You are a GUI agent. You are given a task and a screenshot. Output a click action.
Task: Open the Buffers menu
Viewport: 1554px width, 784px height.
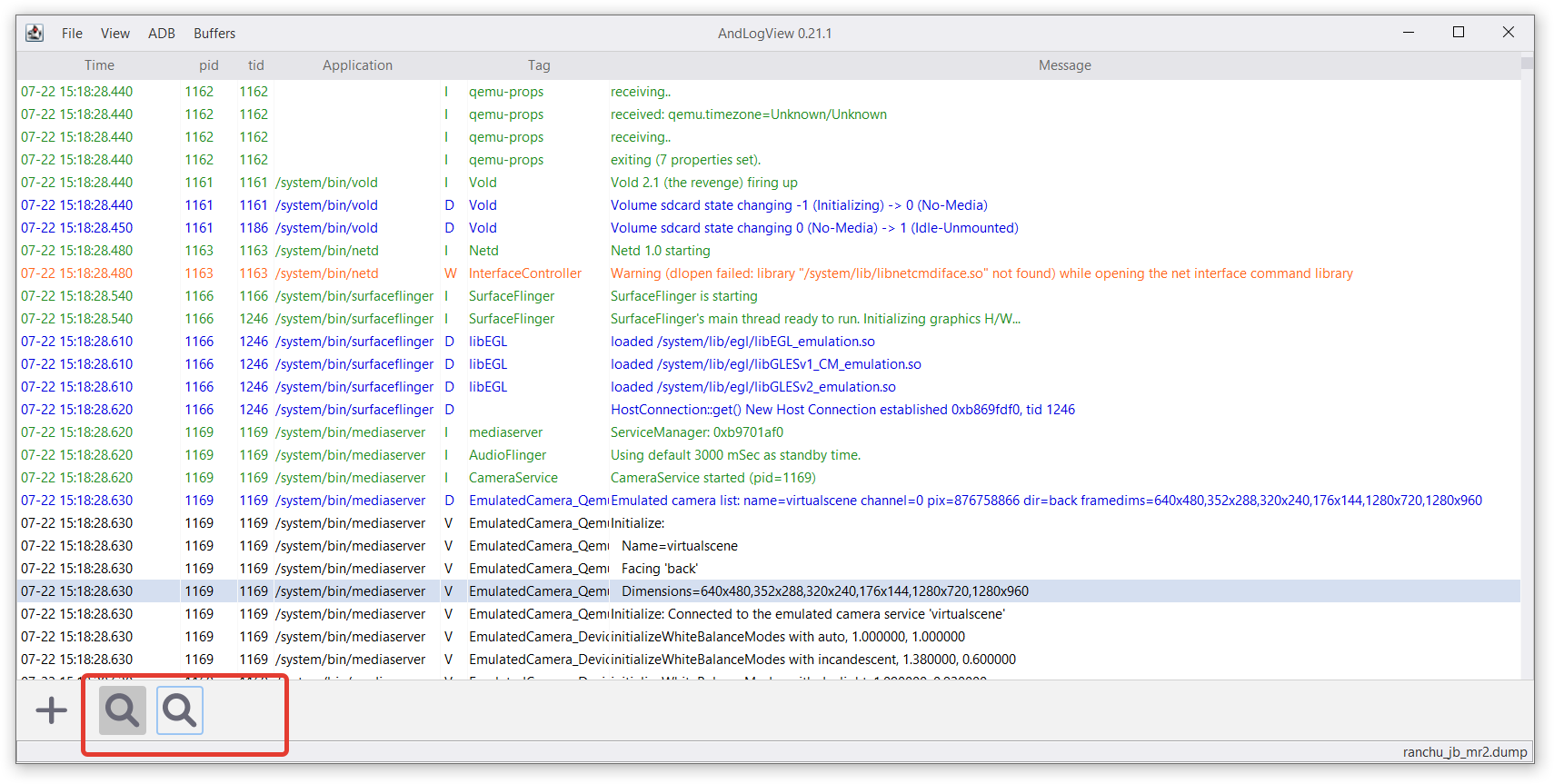pos(214,34)
